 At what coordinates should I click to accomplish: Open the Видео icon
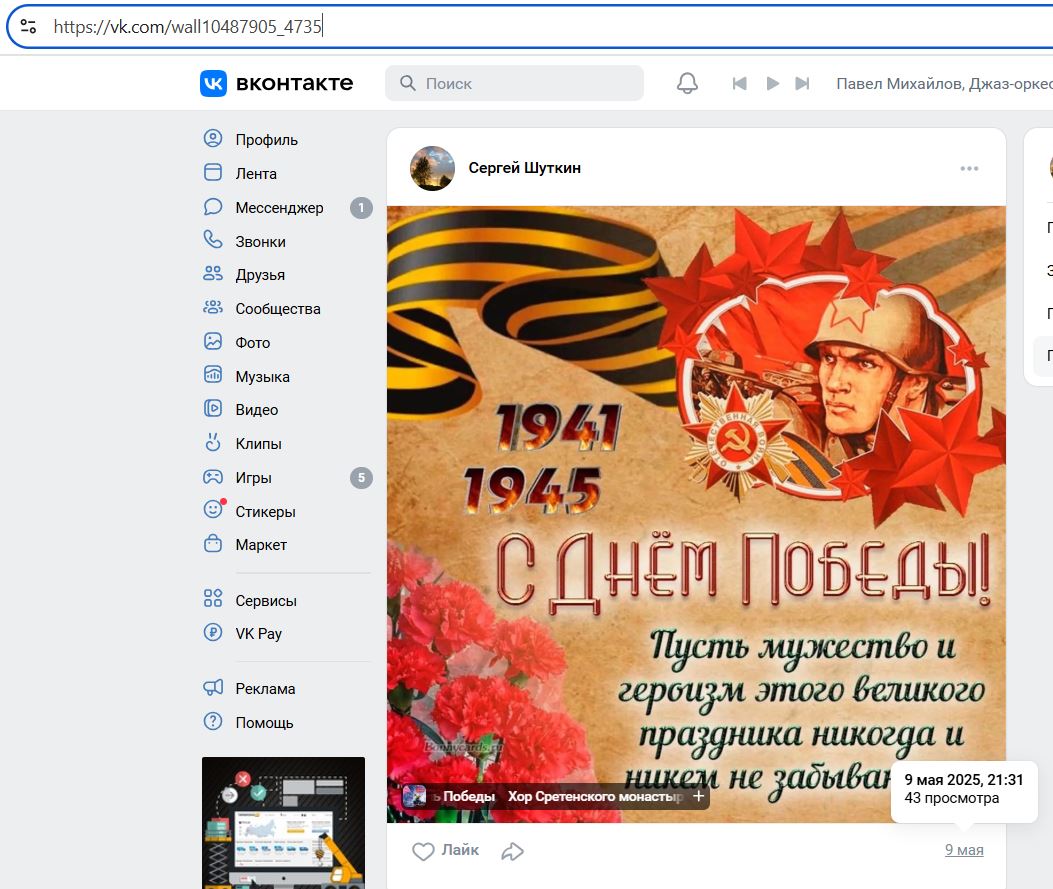click(213, 409)
